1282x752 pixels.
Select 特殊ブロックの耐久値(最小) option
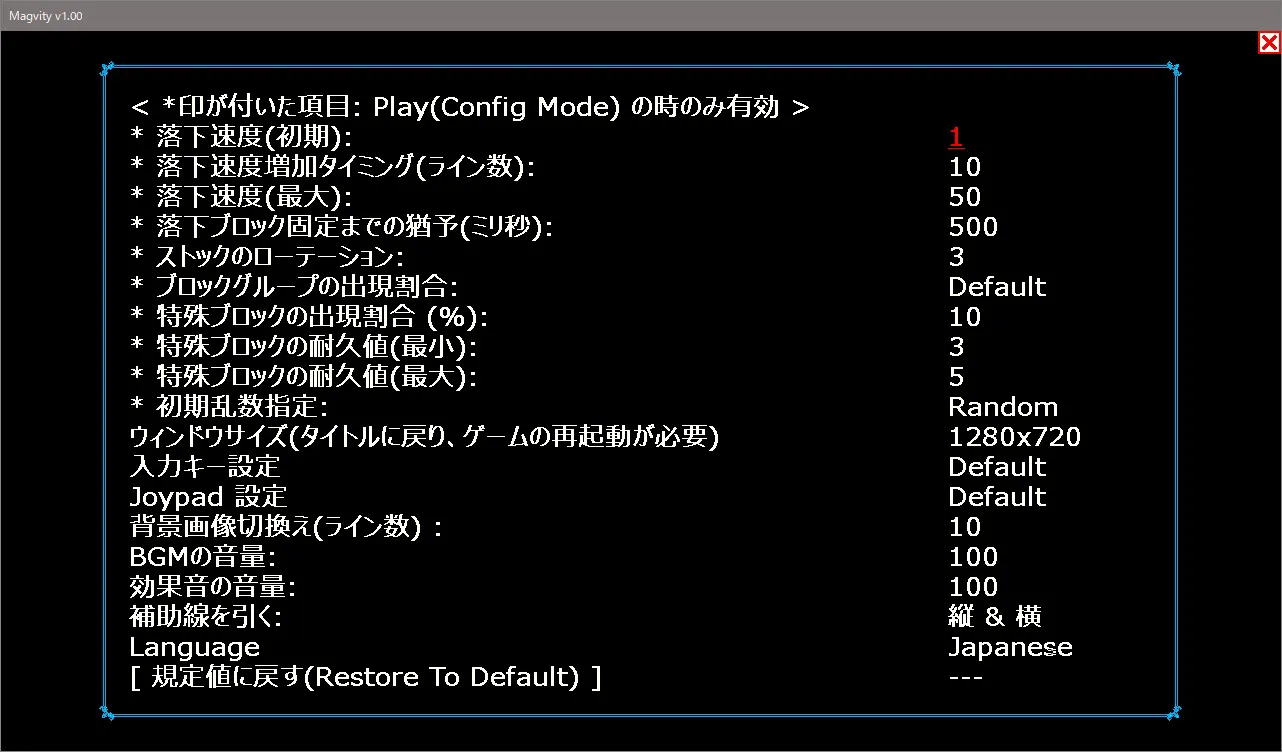pos(304,347)
